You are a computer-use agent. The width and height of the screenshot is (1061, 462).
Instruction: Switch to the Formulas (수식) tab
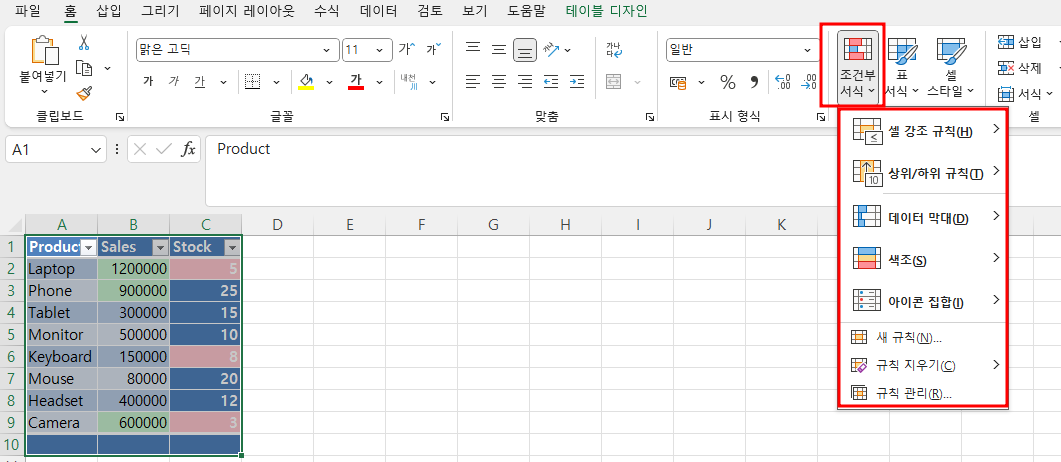click(328, 11)
